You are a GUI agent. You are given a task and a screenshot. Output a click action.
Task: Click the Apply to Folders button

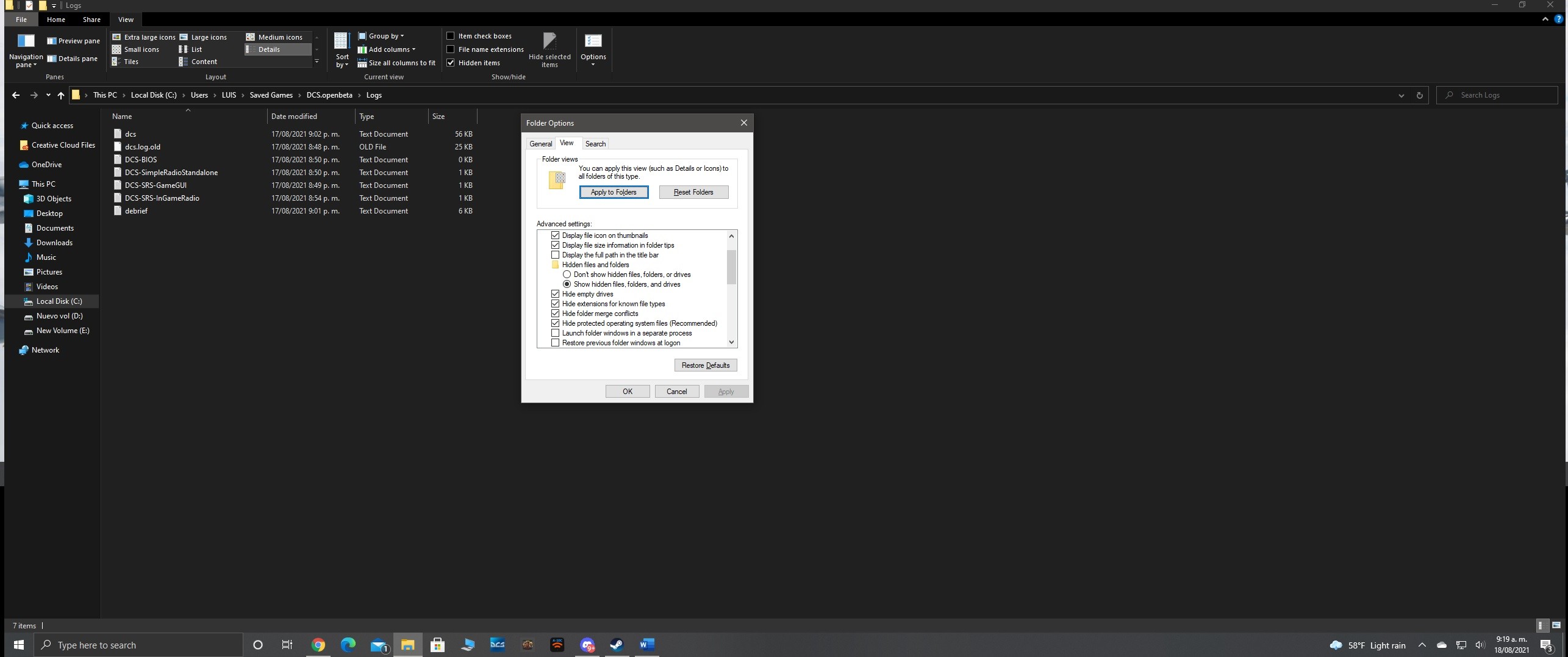coord(614,192)
